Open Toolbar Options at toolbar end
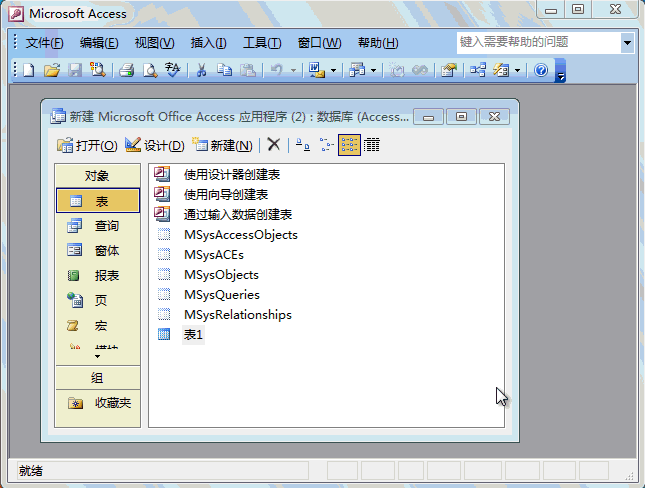 tap(560, 70)
